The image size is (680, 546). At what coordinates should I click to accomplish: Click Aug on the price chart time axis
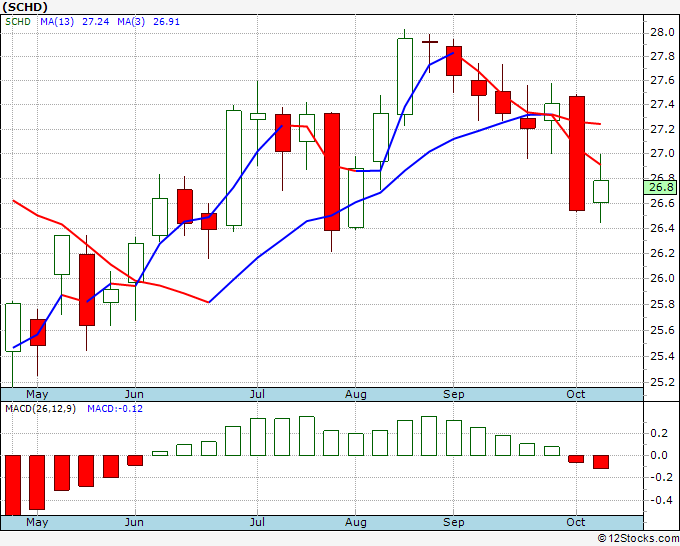coord(356,394)
